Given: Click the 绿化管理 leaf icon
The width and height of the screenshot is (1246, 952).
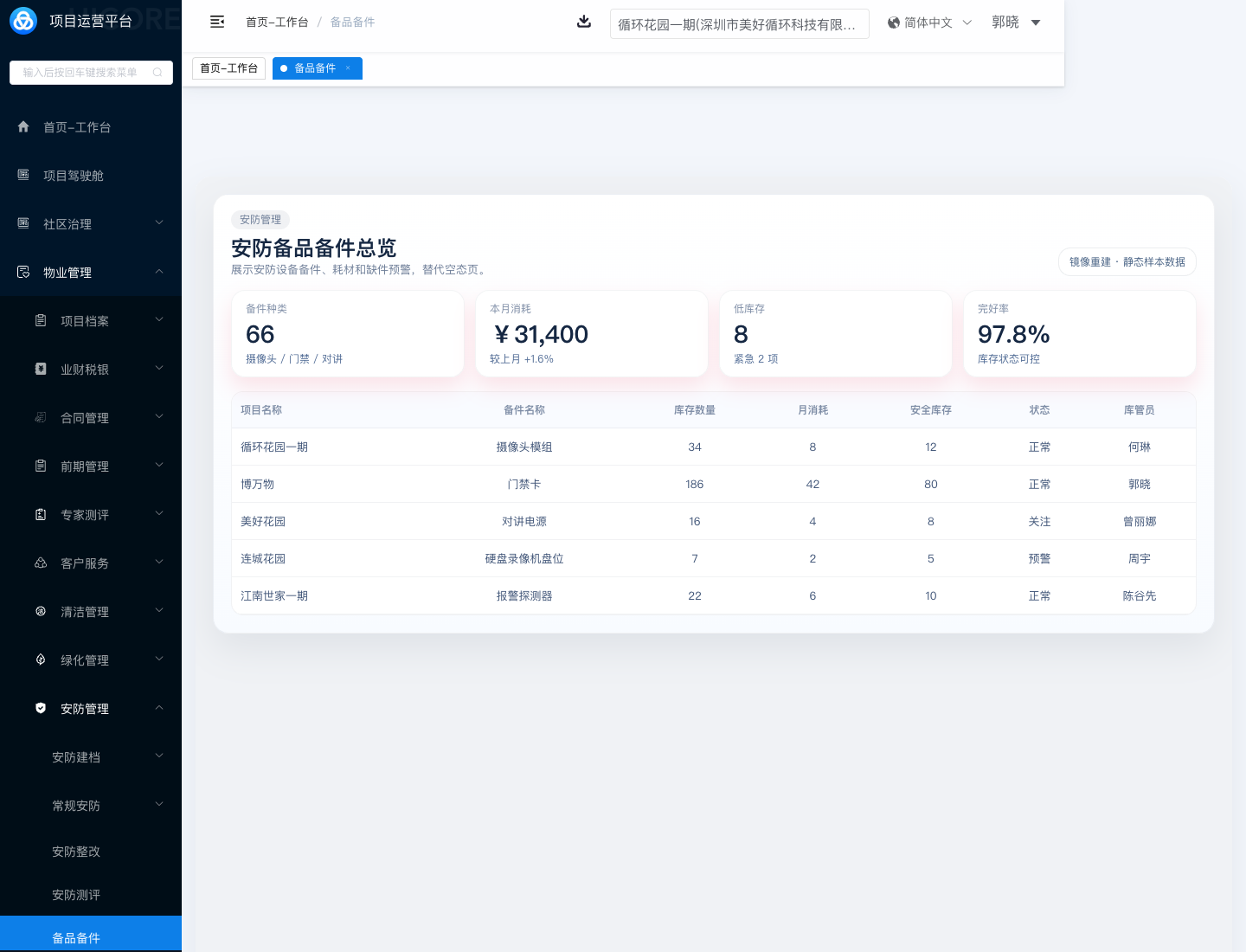Looking at the screenshot, I should [41, 660].
